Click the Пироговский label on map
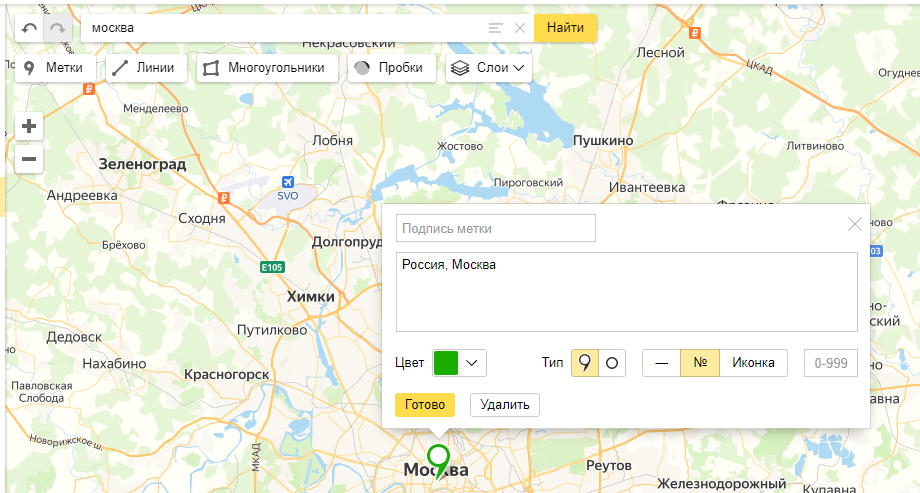 click(x=528, y=183)
